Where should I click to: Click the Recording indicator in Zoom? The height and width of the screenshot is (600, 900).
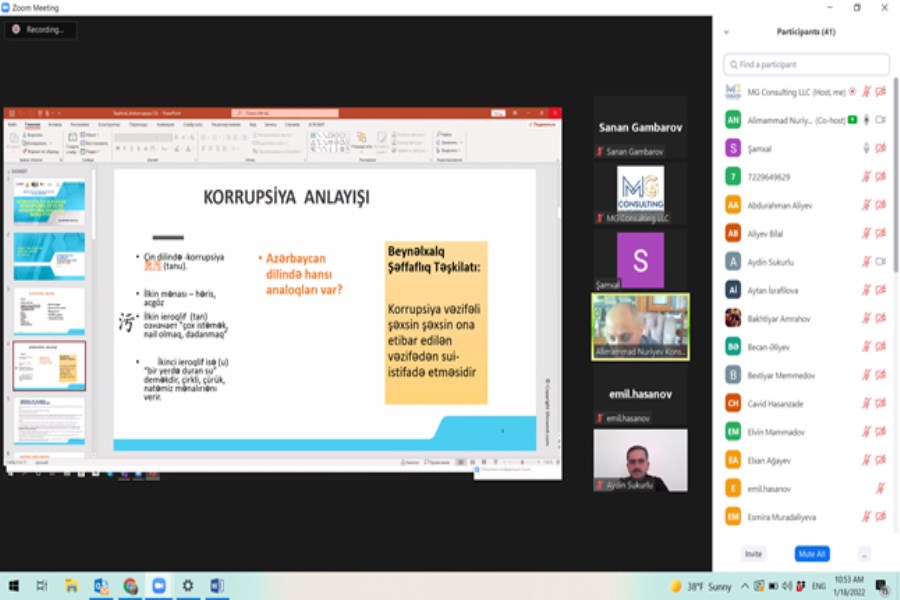(x=40, y=30)
